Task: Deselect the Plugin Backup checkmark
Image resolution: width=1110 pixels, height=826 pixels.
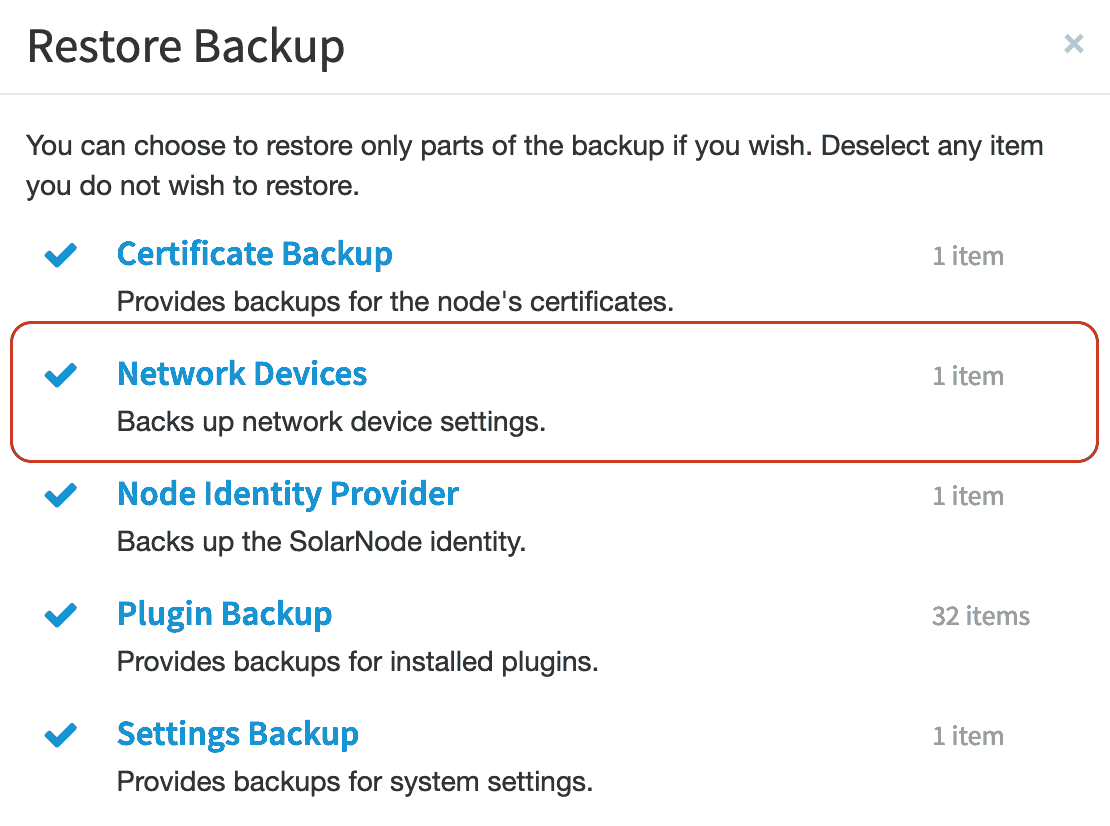Action: click(x=61, y=615)
